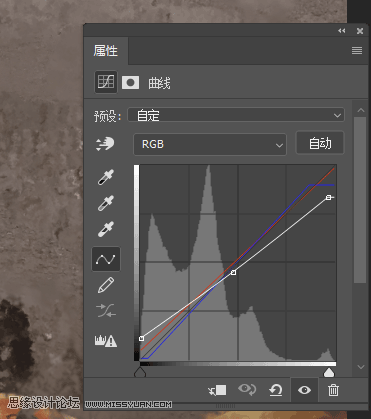The width and height of the screenshot is (371, 419).
Task: Open the properties panel flyout menu
Action: point(357,50)
